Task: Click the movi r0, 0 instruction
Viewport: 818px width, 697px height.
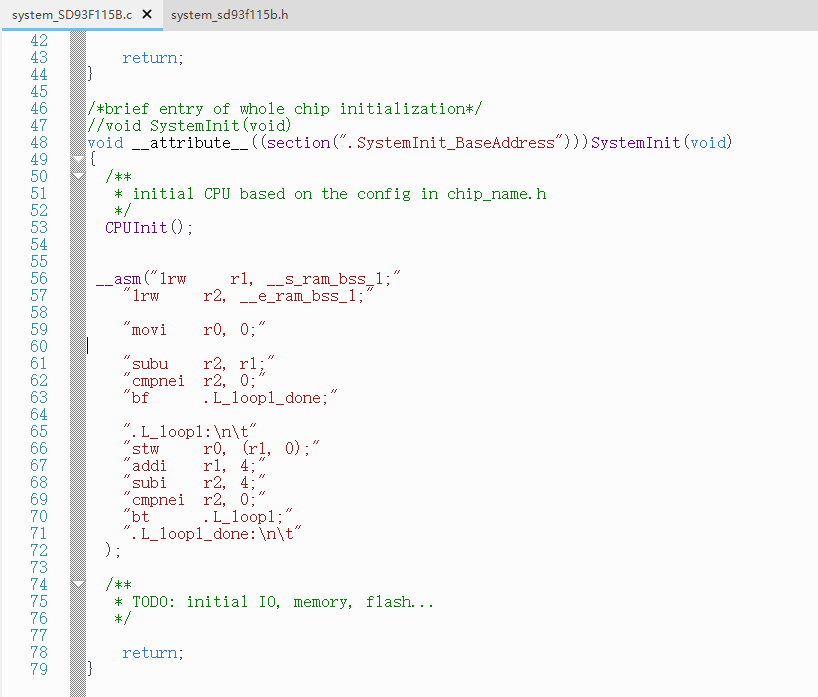Action: click(x=194, y=330)
